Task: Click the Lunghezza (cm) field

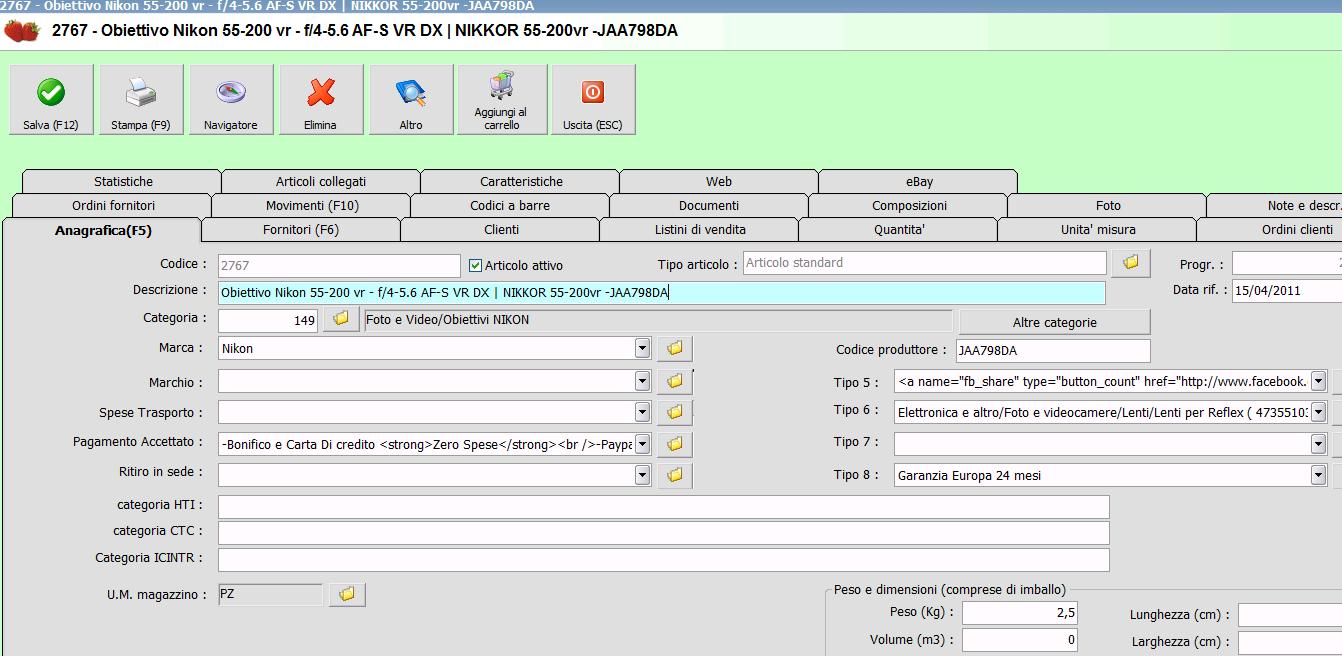Action: pos(1290,616)
